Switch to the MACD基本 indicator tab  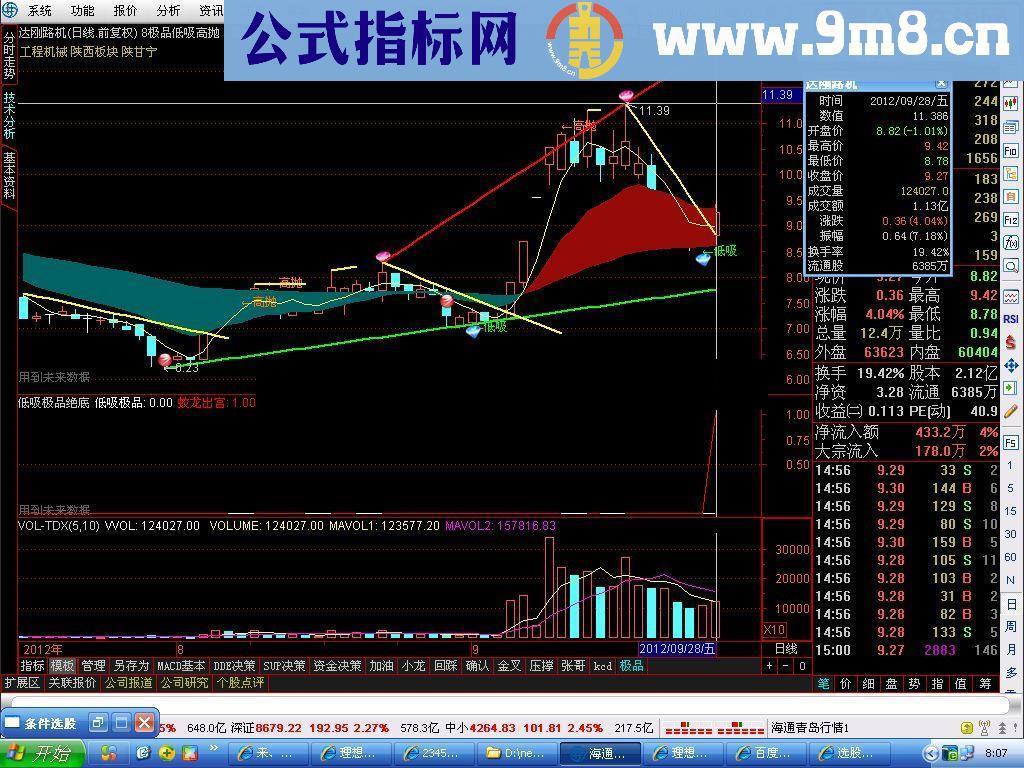pyautogui.click(x=181, y=666)
